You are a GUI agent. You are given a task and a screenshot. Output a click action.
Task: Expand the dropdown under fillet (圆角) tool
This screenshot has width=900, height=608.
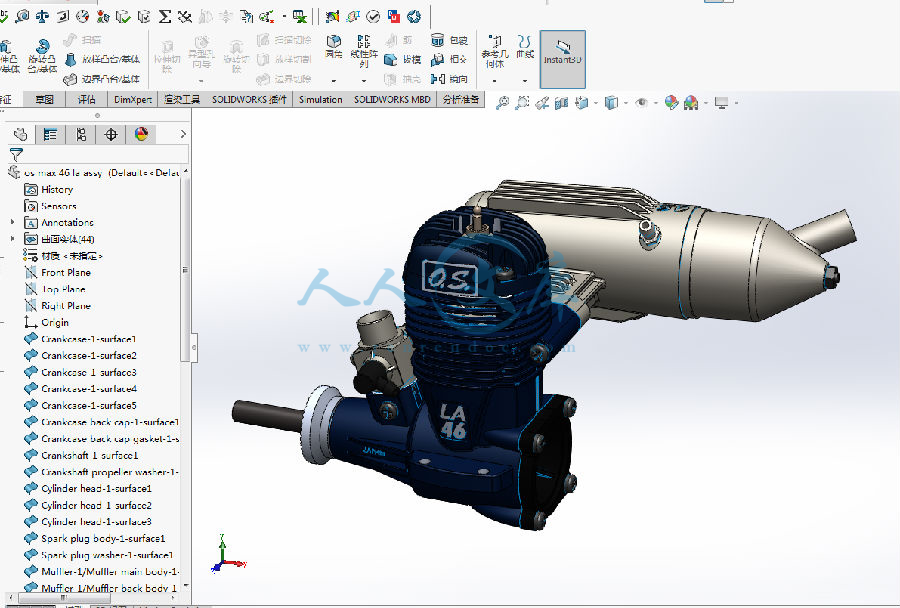coord(333,81)
